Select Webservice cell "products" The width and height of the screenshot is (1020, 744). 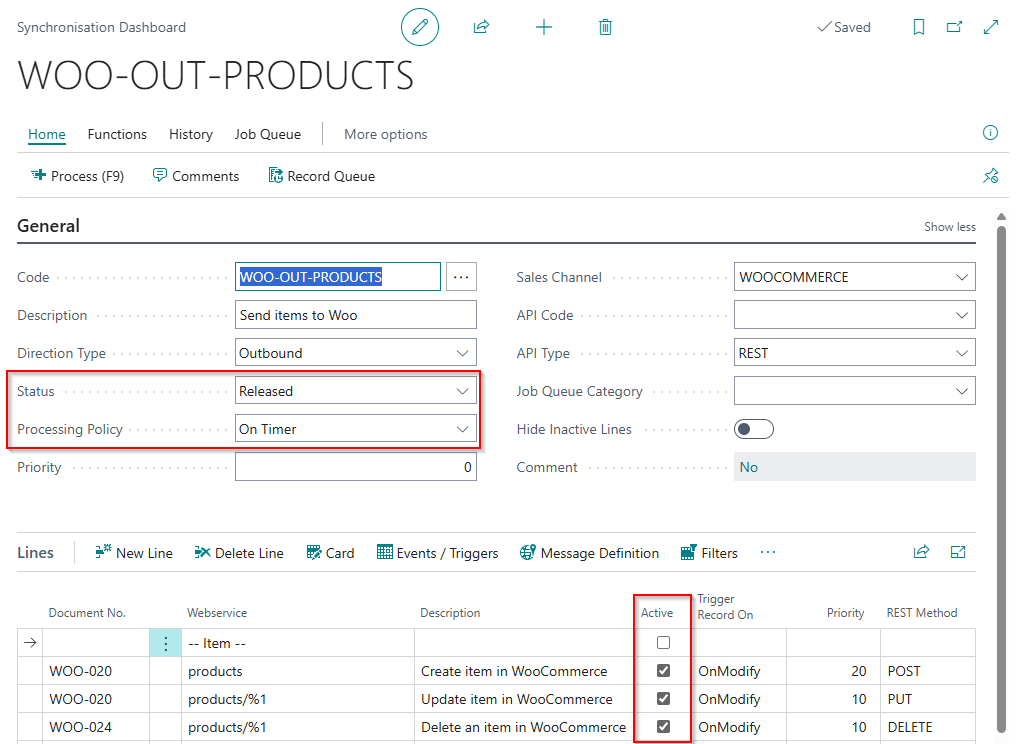point(298,671)
